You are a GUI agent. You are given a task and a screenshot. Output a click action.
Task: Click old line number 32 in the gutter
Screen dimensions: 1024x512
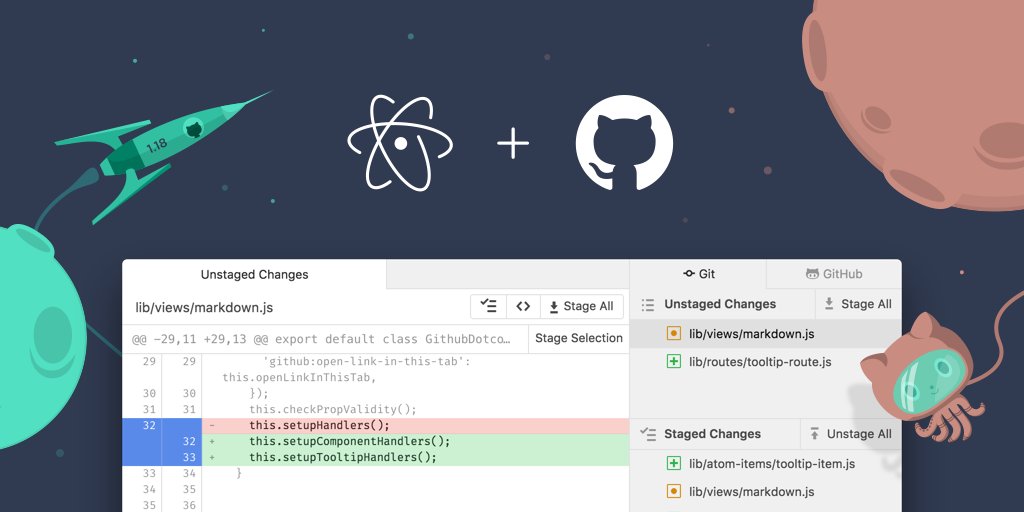[x=150, y=425]
